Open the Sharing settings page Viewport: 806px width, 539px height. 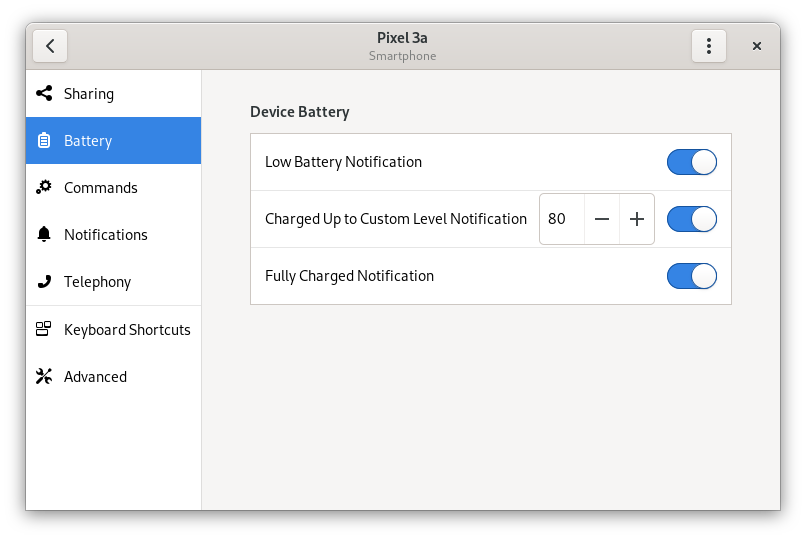point(114,94)
